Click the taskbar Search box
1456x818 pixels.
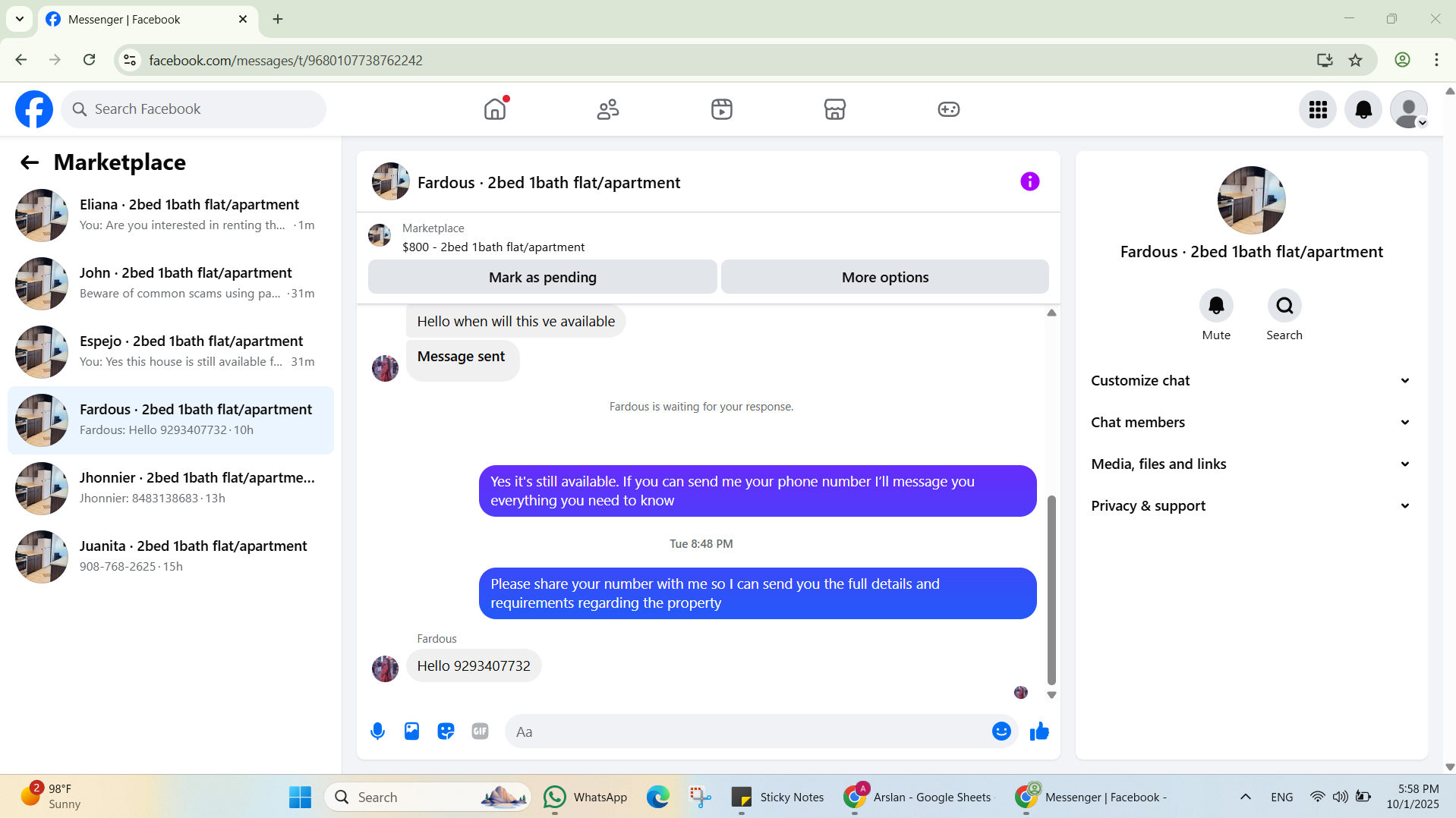tap(427, 797)
